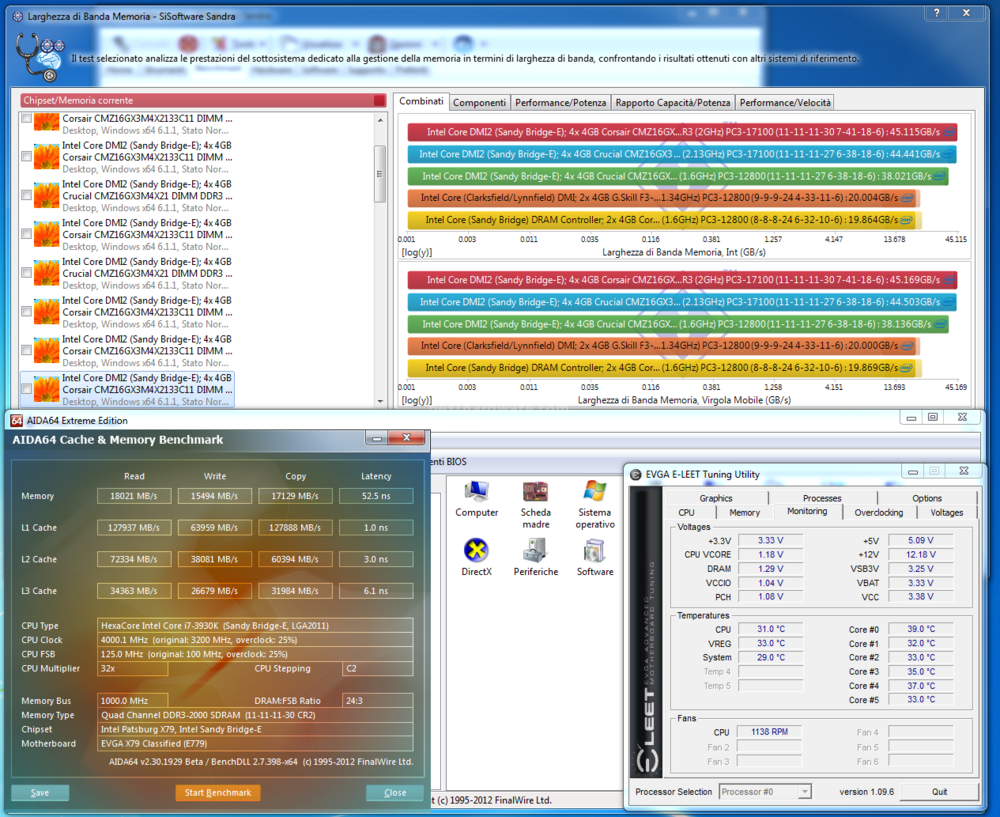Click Close in the AIDA64 benchmark window
This screenshot has height=817, width=1000.
(x=395, y=793)
